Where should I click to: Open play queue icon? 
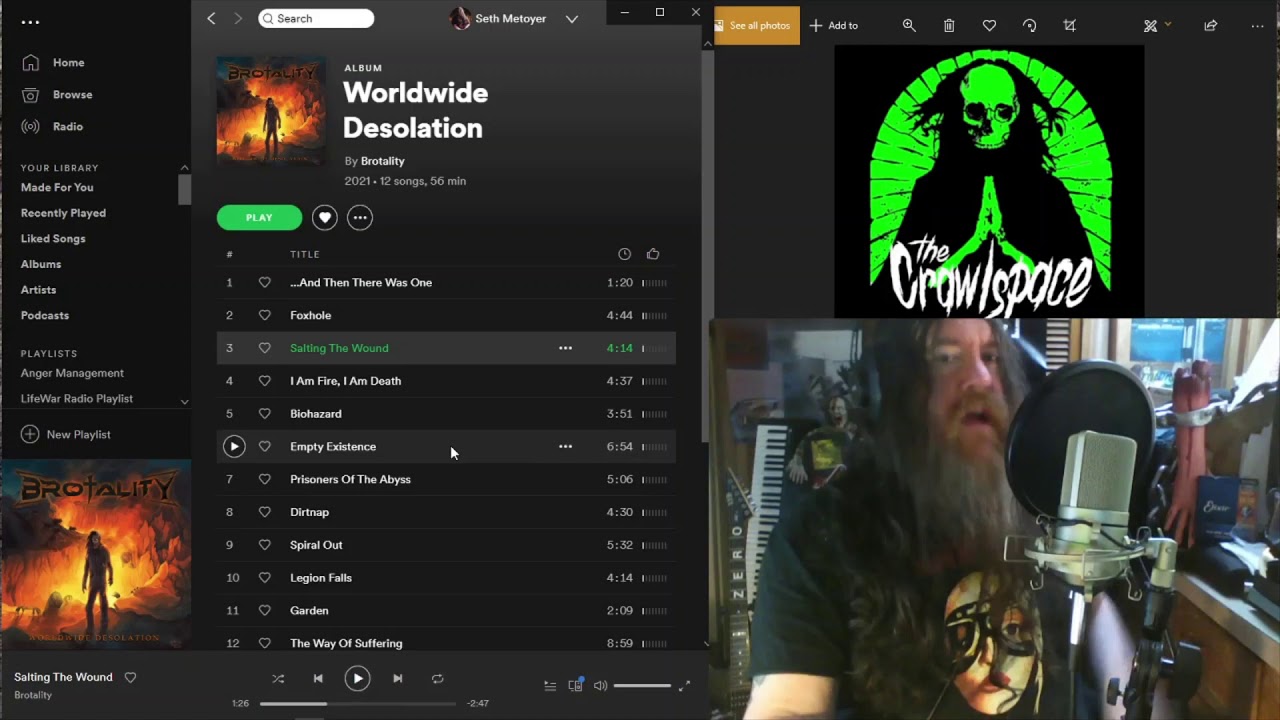point(550,686)
